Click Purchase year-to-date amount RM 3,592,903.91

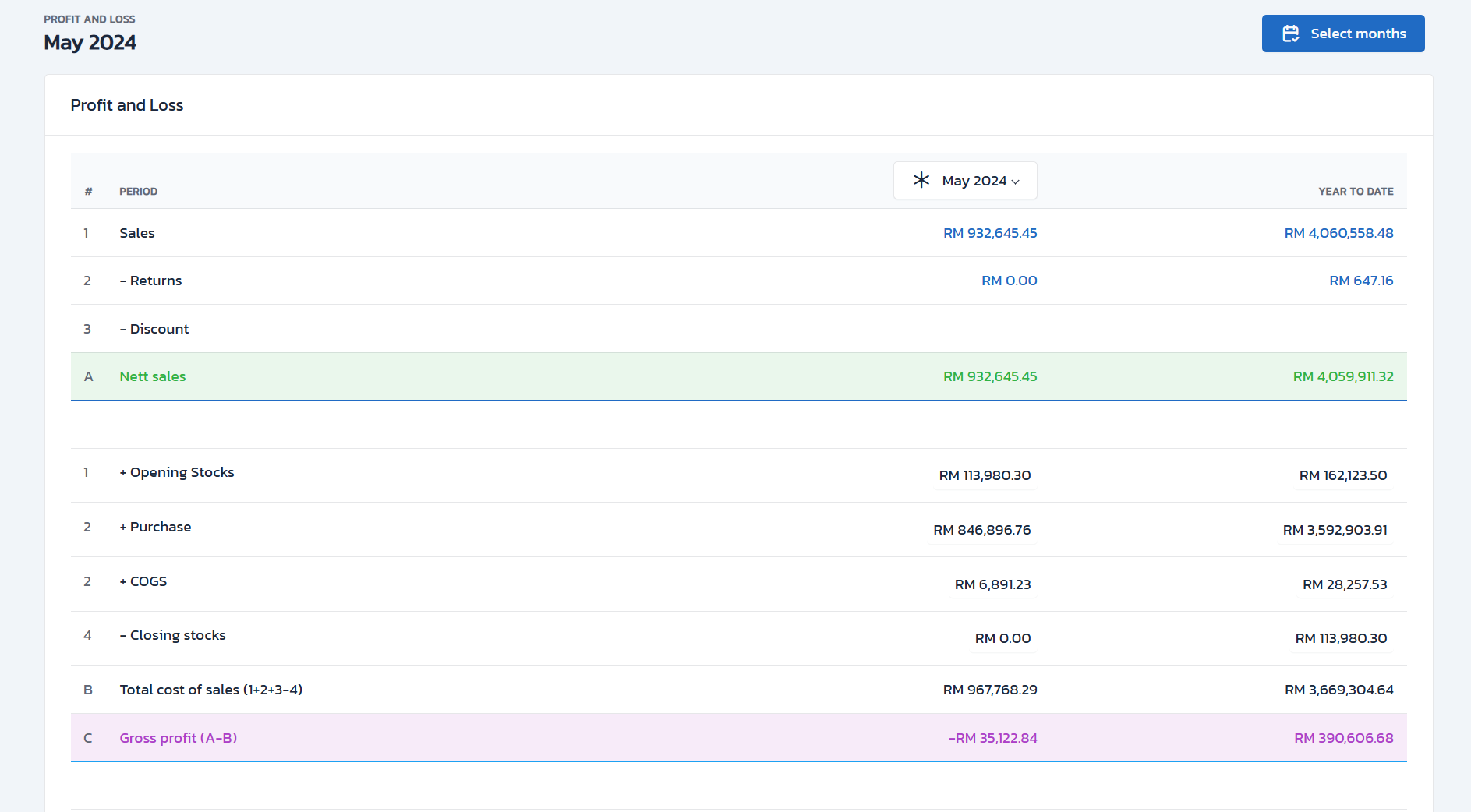[1335, 530]
